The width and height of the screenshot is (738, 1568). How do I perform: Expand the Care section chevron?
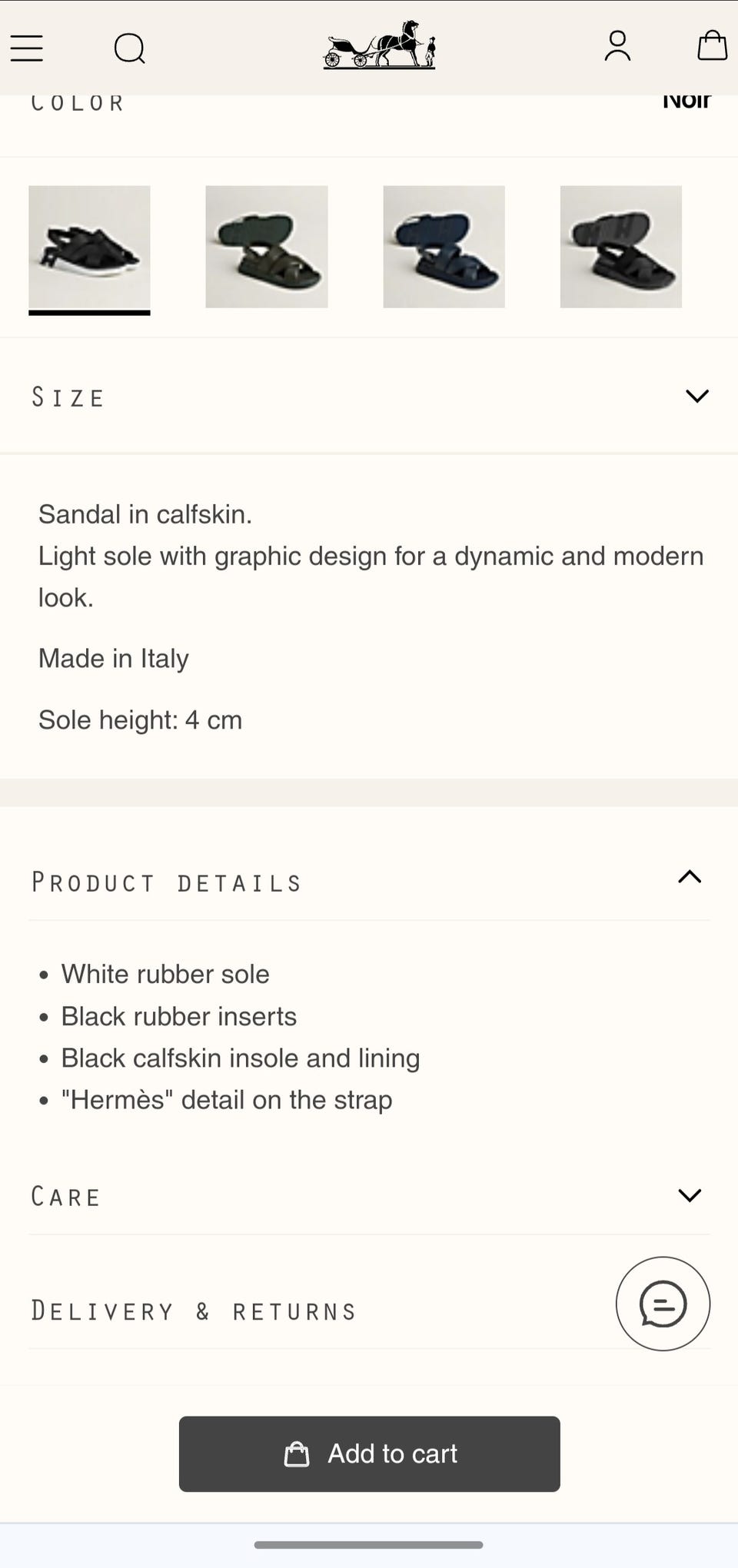tap(690, 1195)
